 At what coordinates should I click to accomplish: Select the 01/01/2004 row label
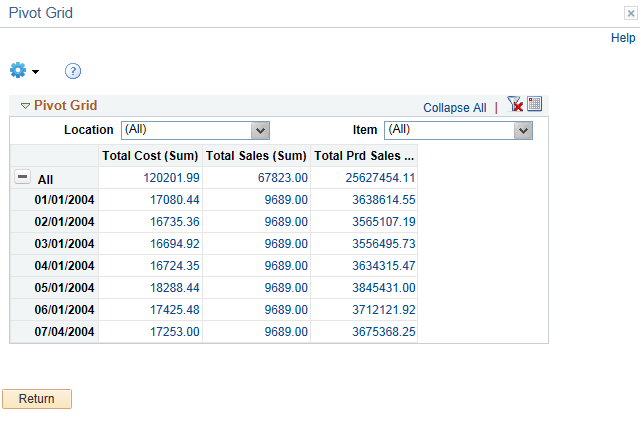(x=64, y=200)
